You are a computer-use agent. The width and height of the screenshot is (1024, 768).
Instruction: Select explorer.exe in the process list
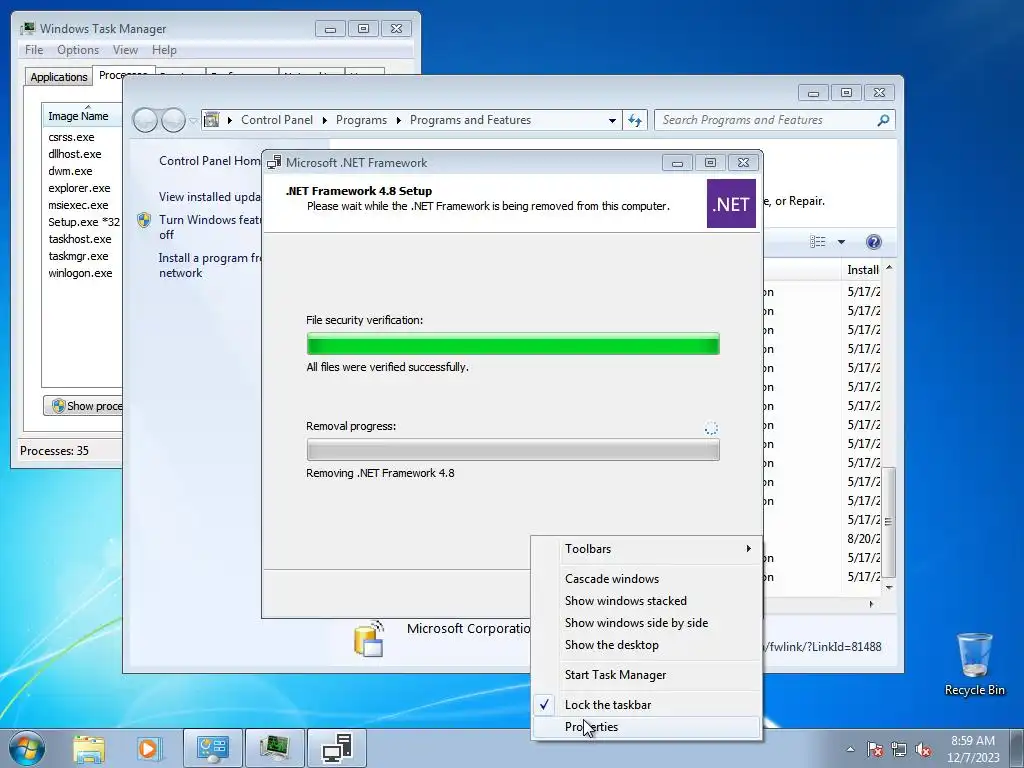point(79,188)
